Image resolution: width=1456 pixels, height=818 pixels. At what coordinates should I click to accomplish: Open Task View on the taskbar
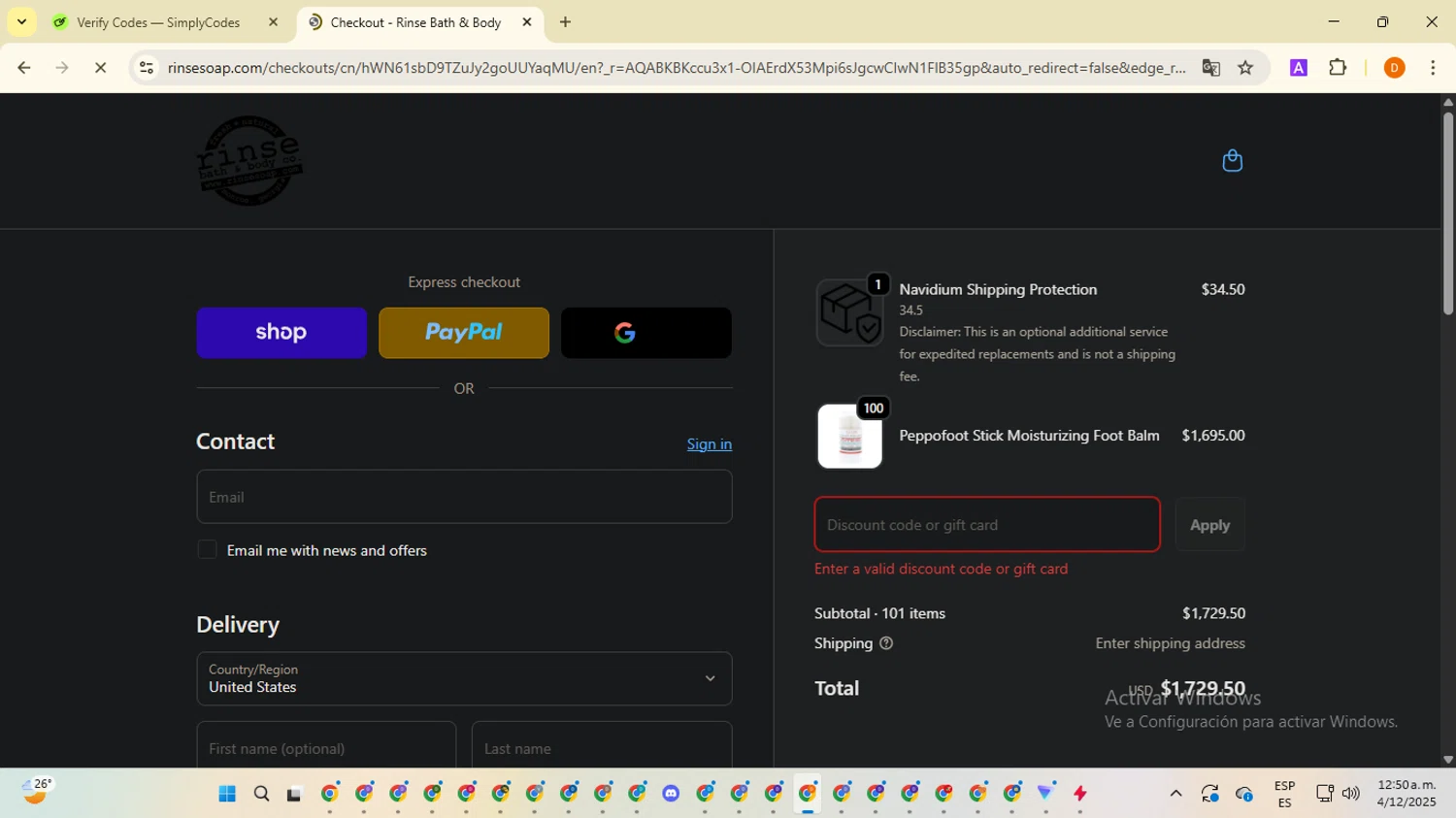pyautogui.click(x=294, y=794)
